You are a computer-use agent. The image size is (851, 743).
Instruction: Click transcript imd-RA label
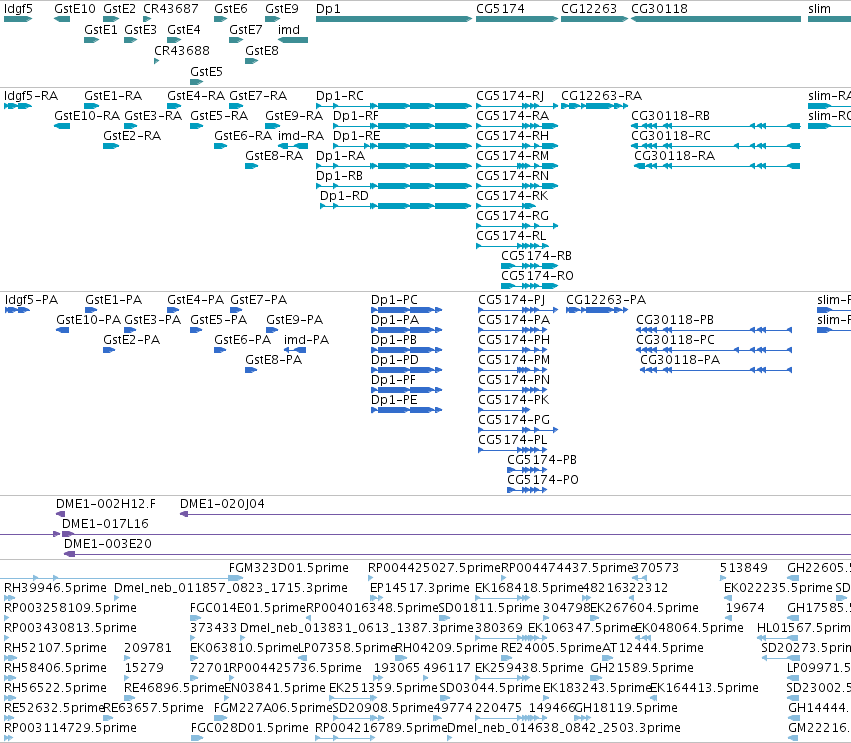[x=301, y=136]
